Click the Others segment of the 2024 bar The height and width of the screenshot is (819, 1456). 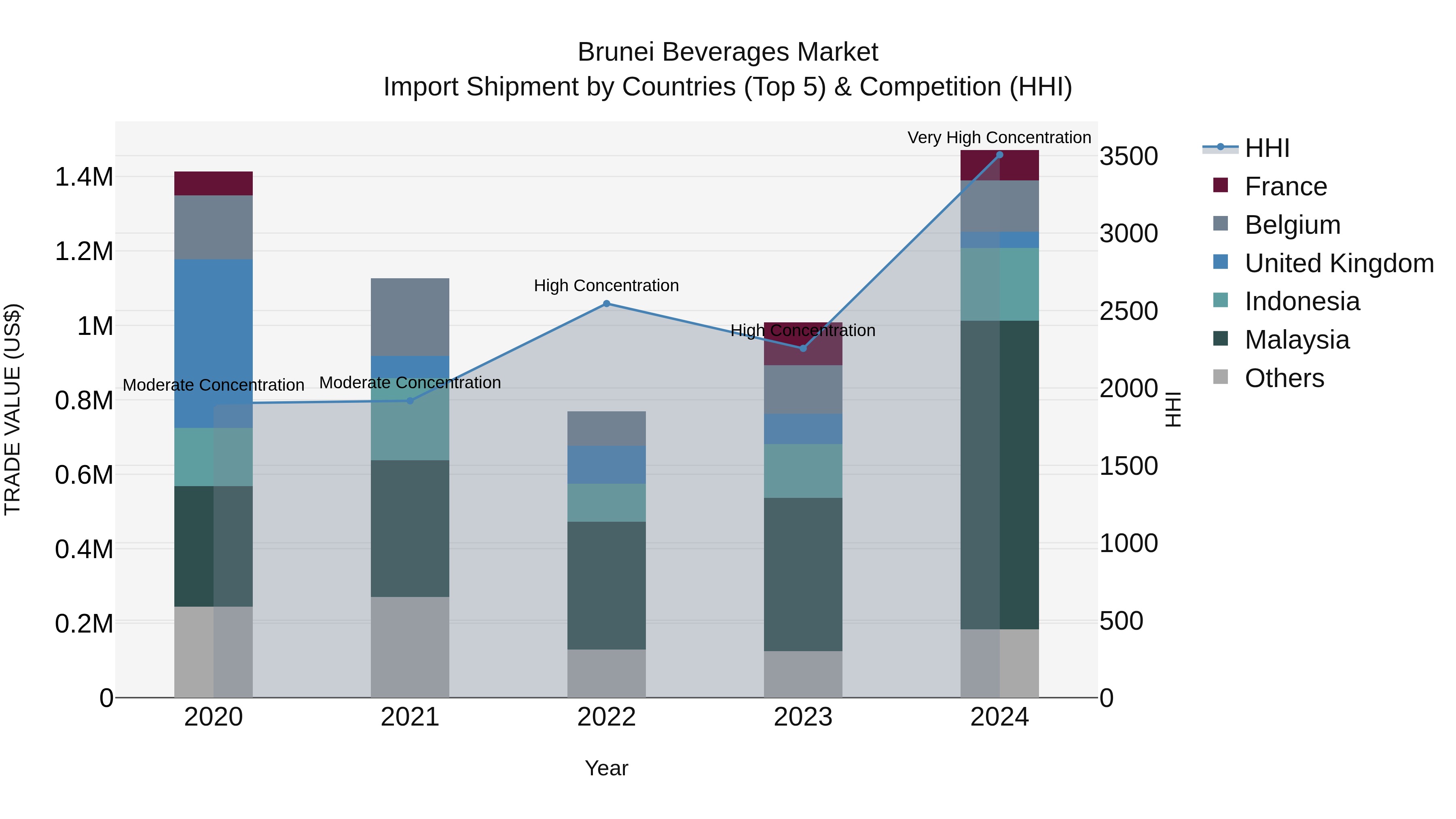[x=999, y=663]
